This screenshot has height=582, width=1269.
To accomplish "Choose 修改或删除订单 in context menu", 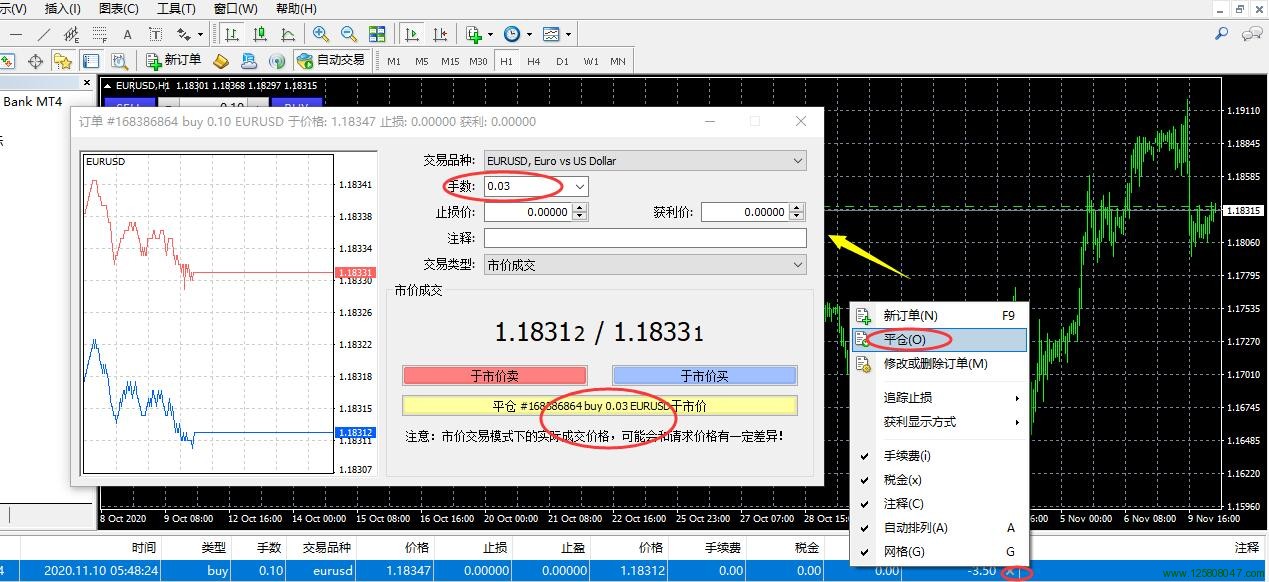I will point(938,364).
